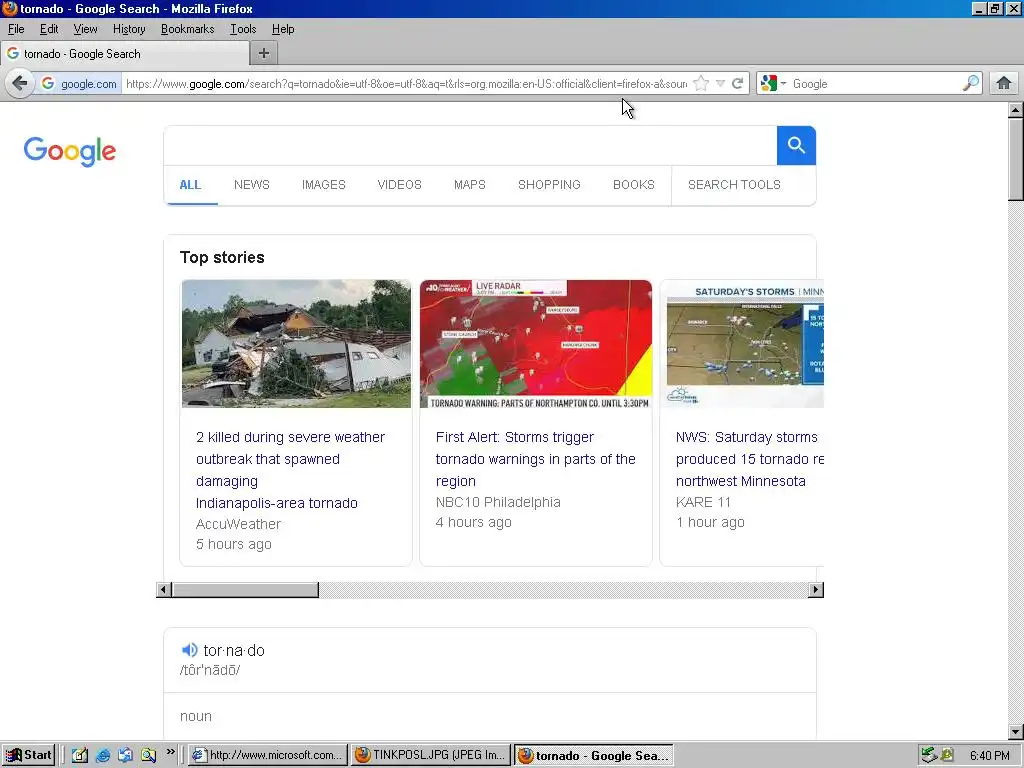Open the Bookmarks menu
1024x768 pixels.
click(x=187, y=29)
